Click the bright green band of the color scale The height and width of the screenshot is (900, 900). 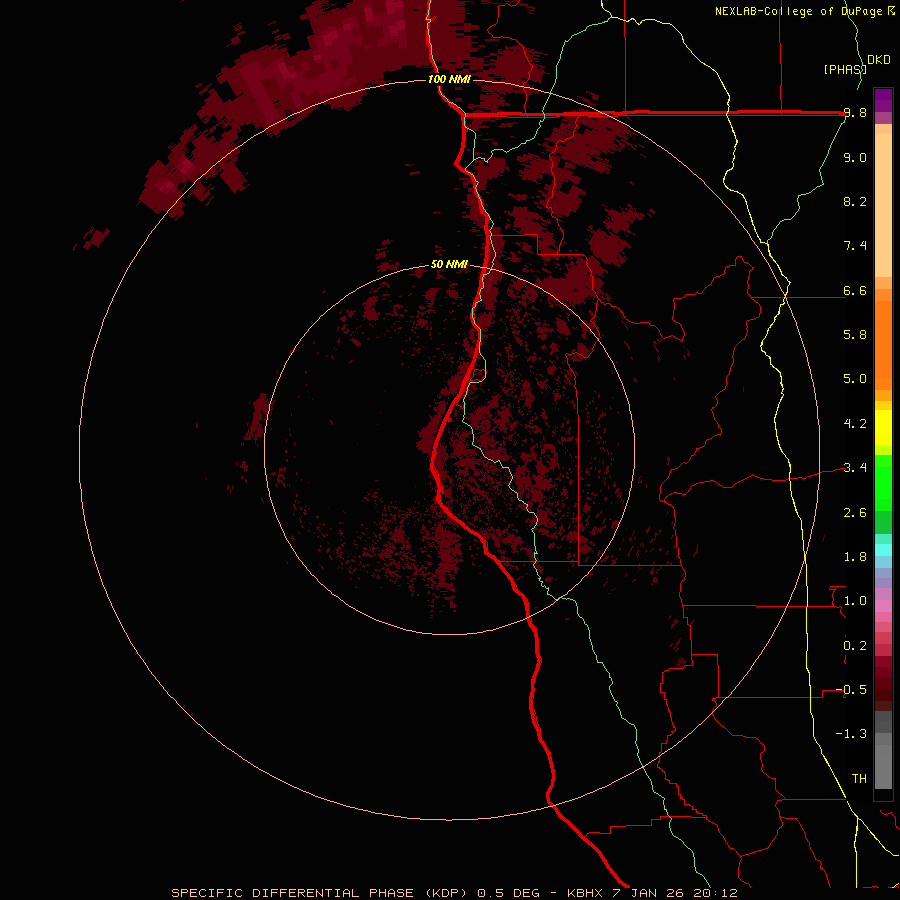coord(883,482)
